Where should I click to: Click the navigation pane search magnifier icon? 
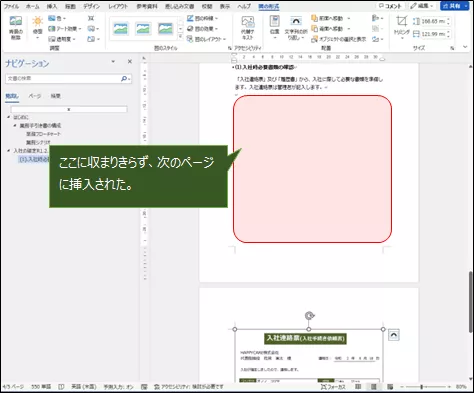[124, 79]
